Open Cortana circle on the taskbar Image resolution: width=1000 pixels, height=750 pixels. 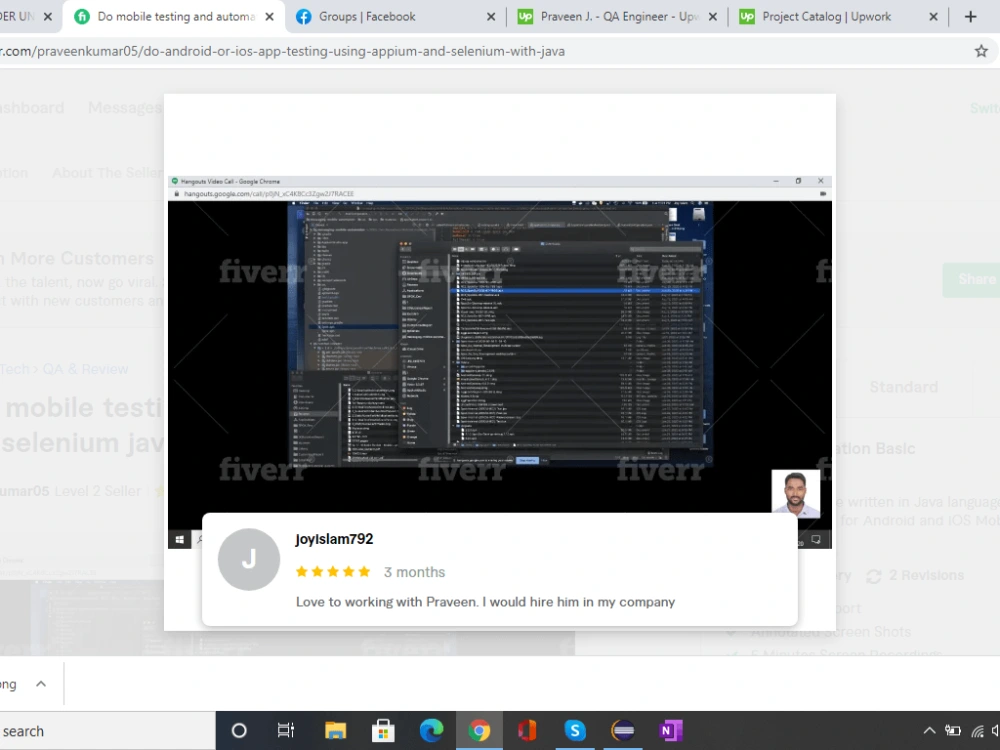point(239,731)
